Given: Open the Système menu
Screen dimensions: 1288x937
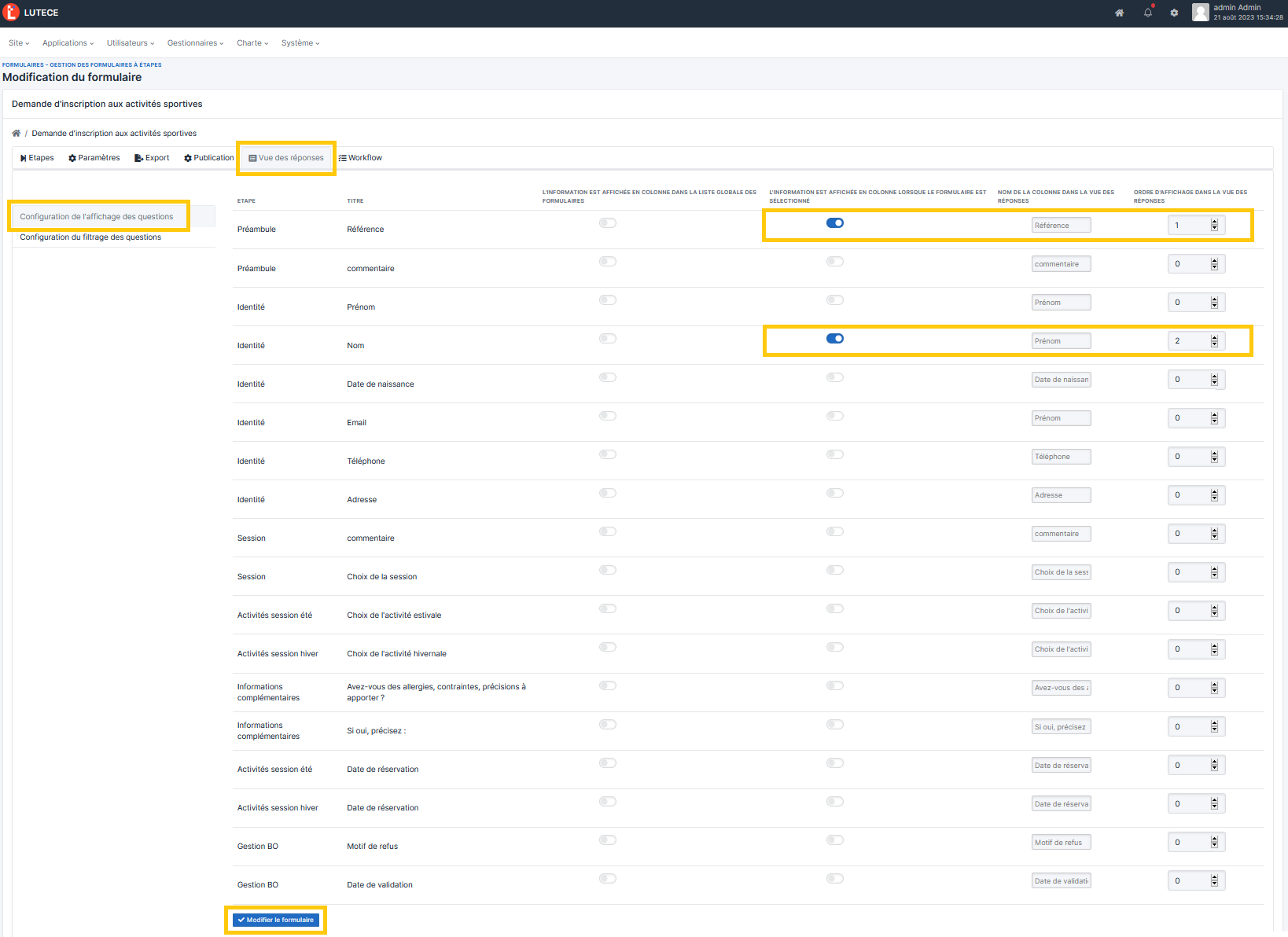Looking at the screenshot, I should pyautogui.click(x=299, y=43).
